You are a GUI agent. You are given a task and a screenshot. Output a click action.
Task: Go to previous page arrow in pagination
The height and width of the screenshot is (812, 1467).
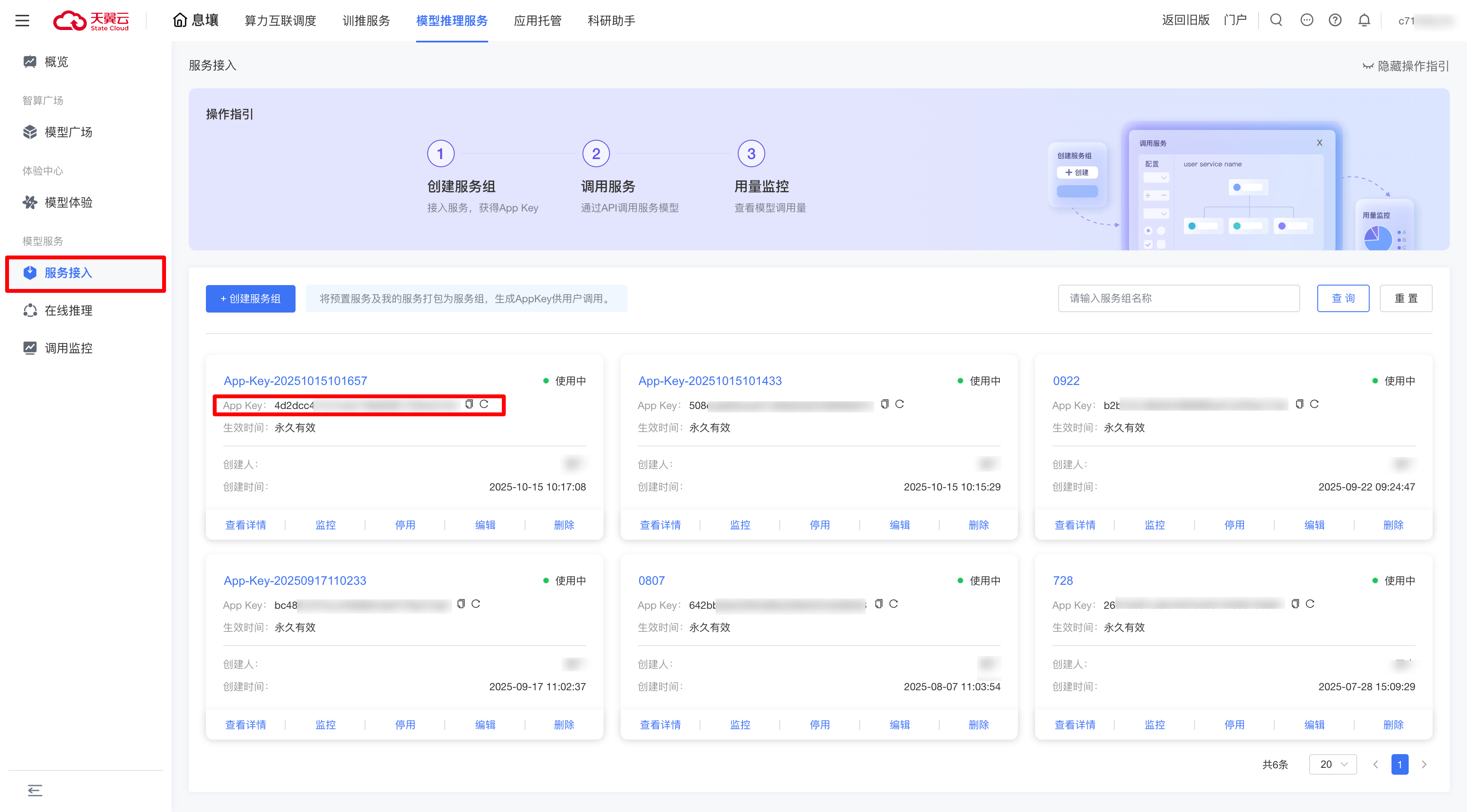[1375, 764]
